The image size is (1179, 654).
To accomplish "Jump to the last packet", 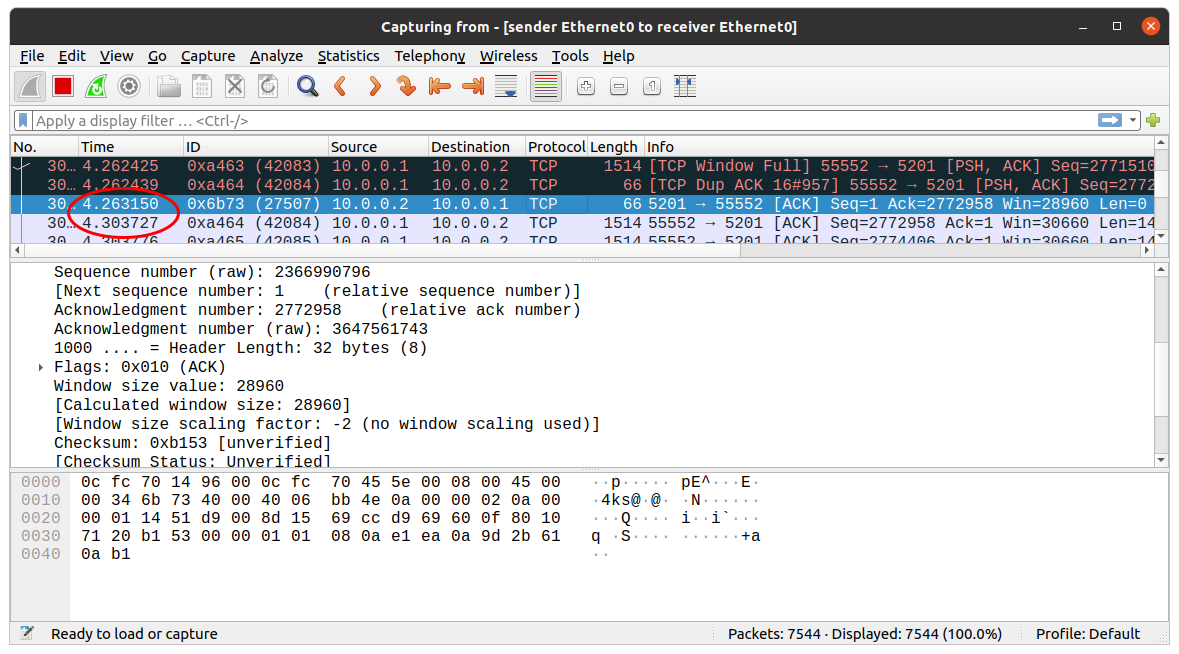I will pyautogui.click(x=473, y=87).
